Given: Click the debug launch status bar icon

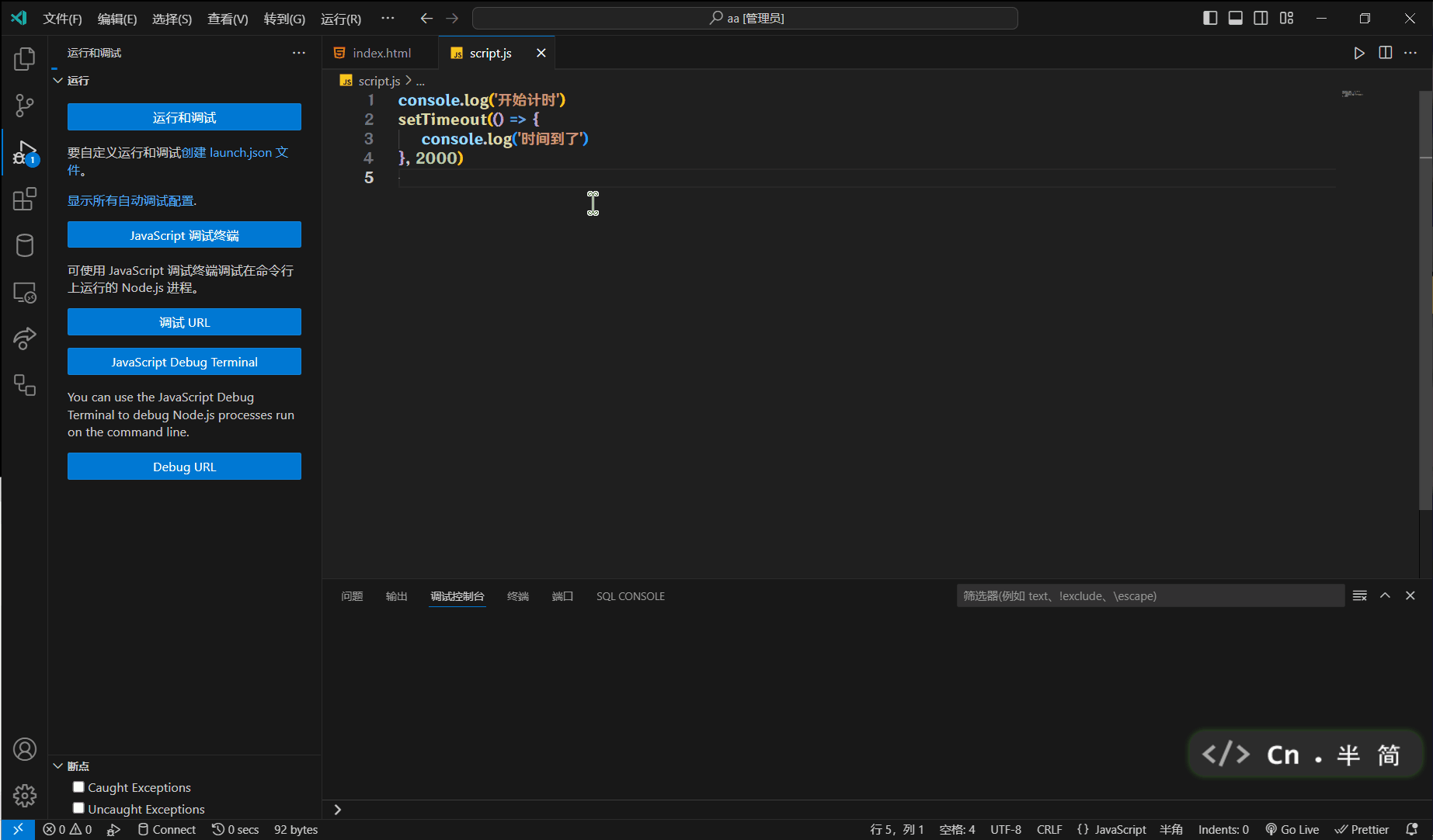Looking at the screenshot, I should (113, 829).
